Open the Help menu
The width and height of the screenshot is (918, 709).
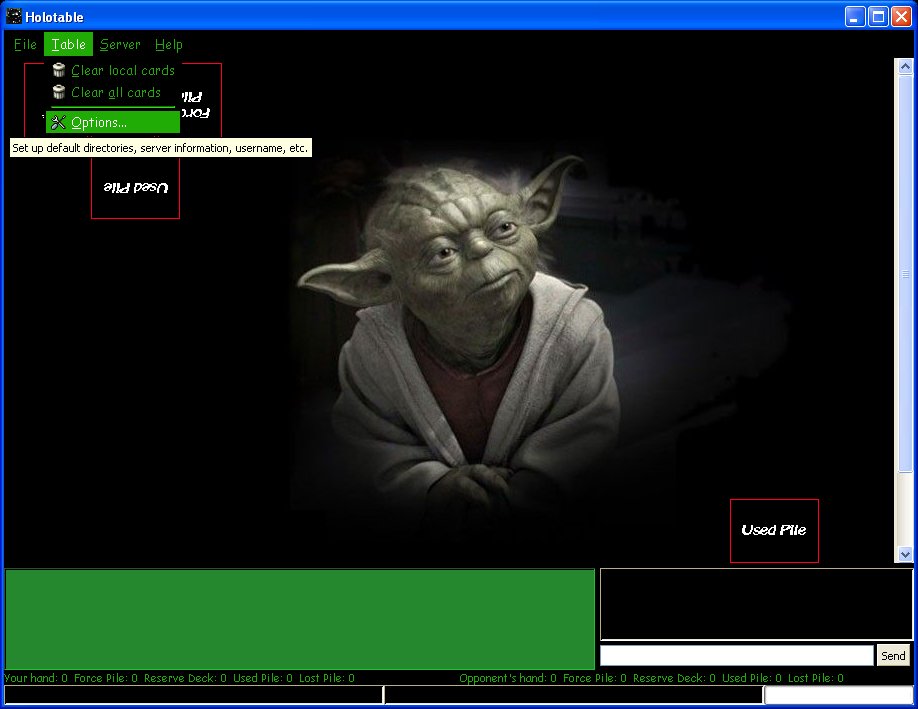pos(169,44)
